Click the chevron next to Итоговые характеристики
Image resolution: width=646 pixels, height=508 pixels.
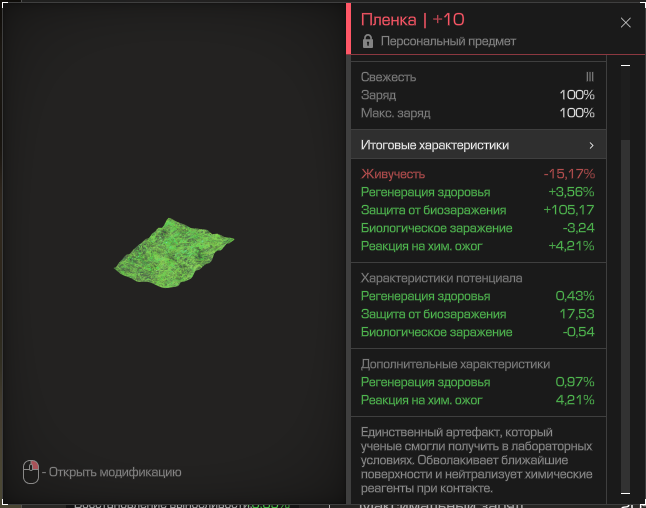click(x=591, y=145)
